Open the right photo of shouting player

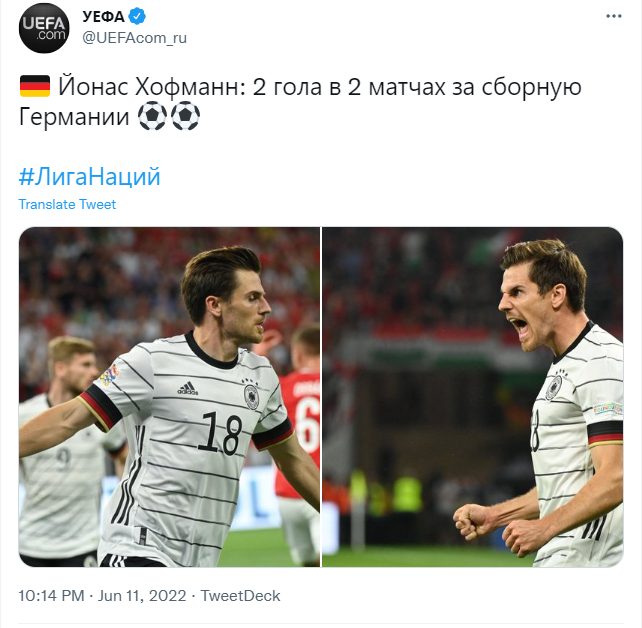tap(473, 397)
